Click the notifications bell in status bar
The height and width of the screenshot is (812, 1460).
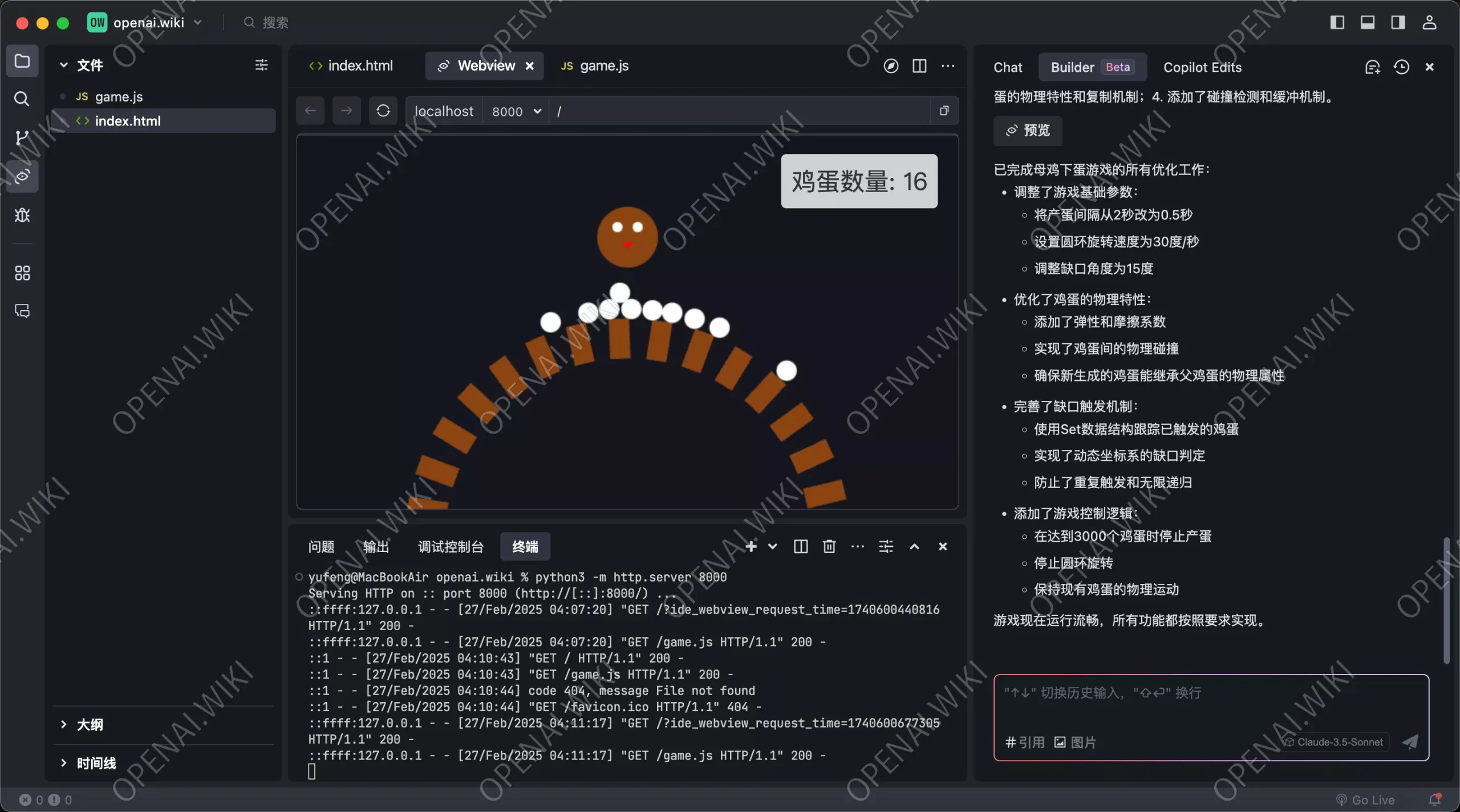tap(1435, 799)
